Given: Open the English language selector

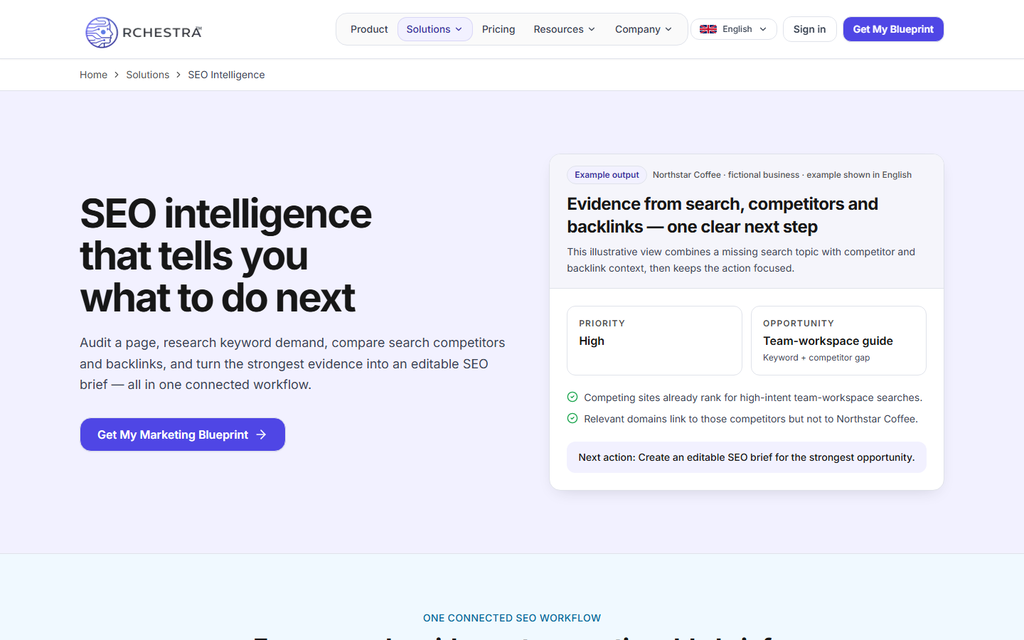Looking at the screenshot, I should [x=733, y=29].
